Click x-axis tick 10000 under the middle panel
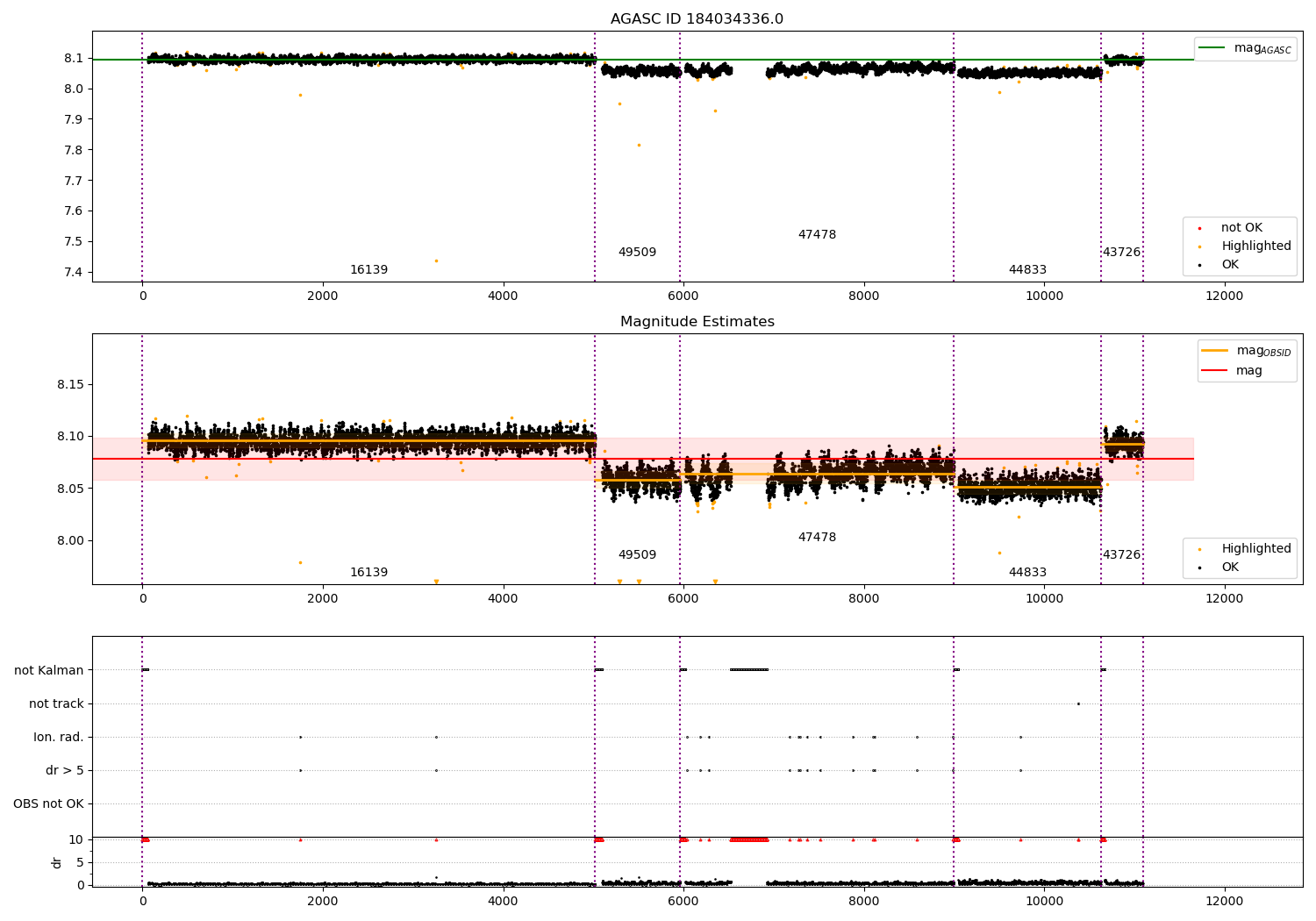 coord(1044,598)
